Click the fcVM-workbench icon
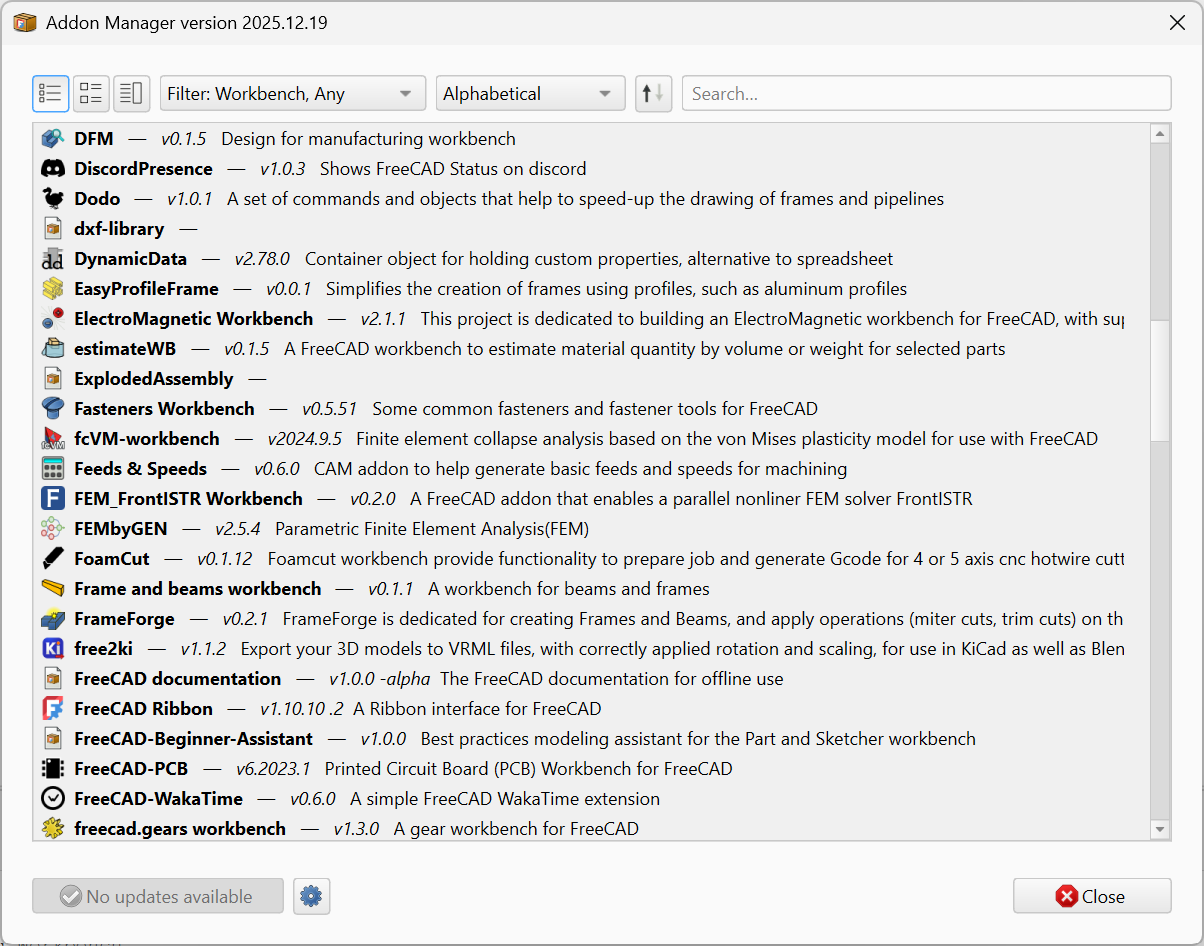The width and height of the screenshot is (1204, 946). click(x=53, y=439)
